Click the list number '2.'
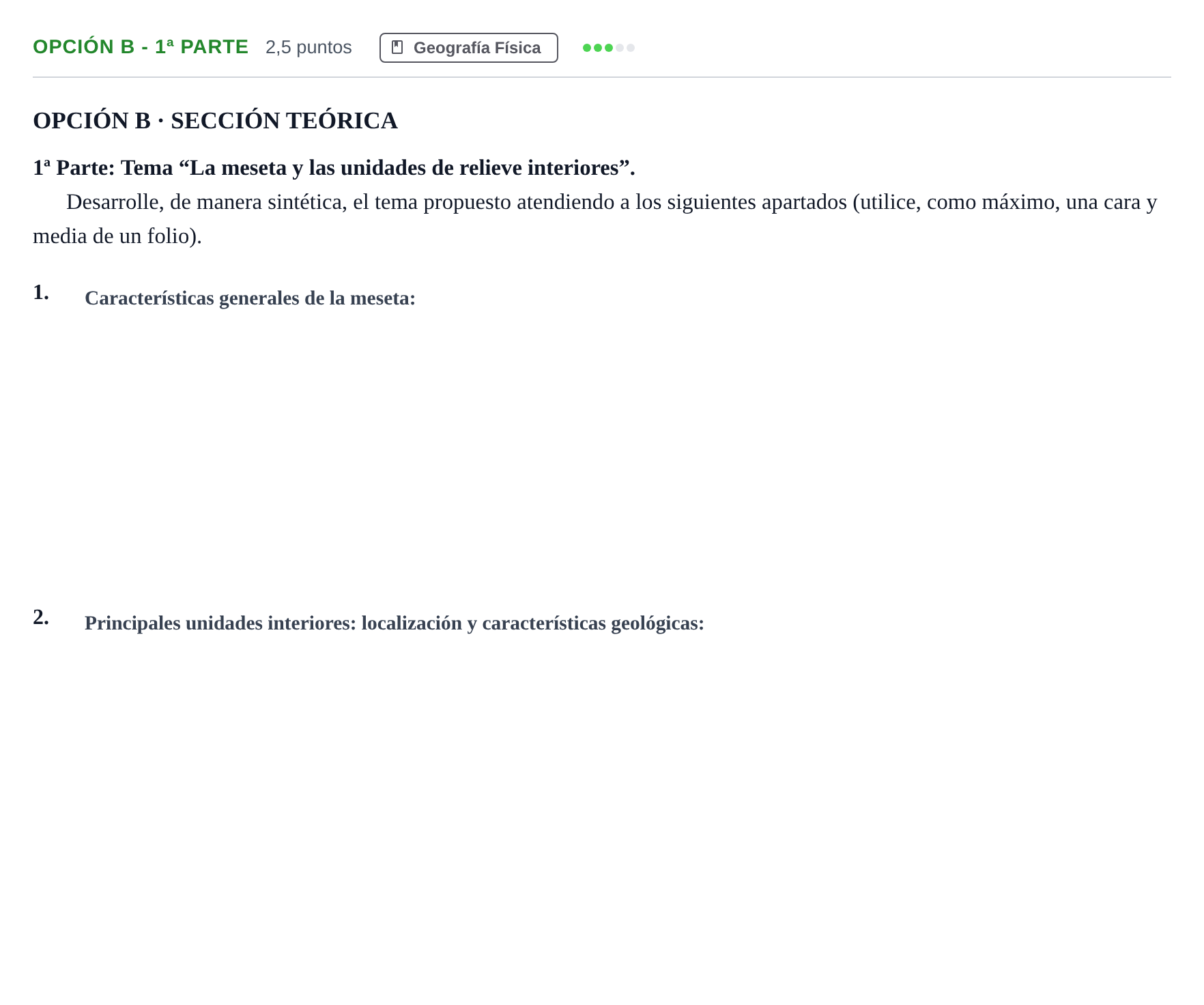The height and width of the screenshot is (1005, 1204). [x=41, y=617]
